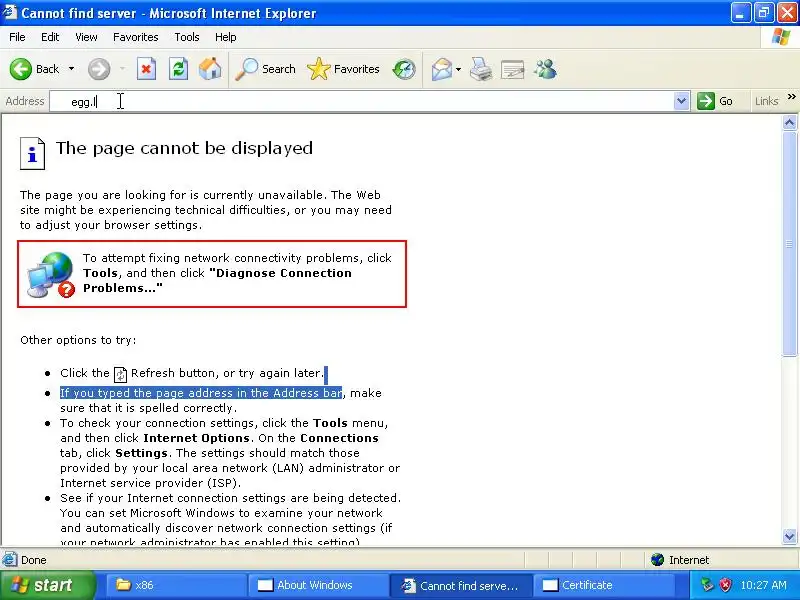Click the bold "Internet Options" text
The height and width of the screenshot is (600, 800).
pos(196,438)
